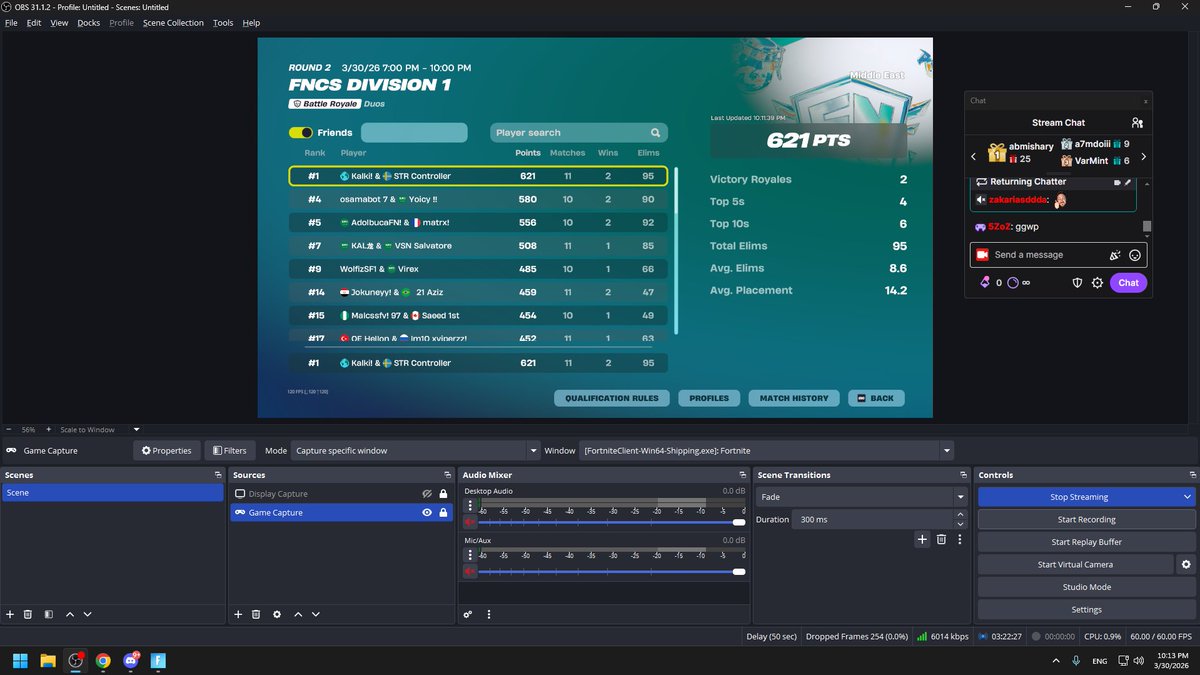Click Start Recording button
This screenshot has width=1200, height=675.
(1086, 519)
